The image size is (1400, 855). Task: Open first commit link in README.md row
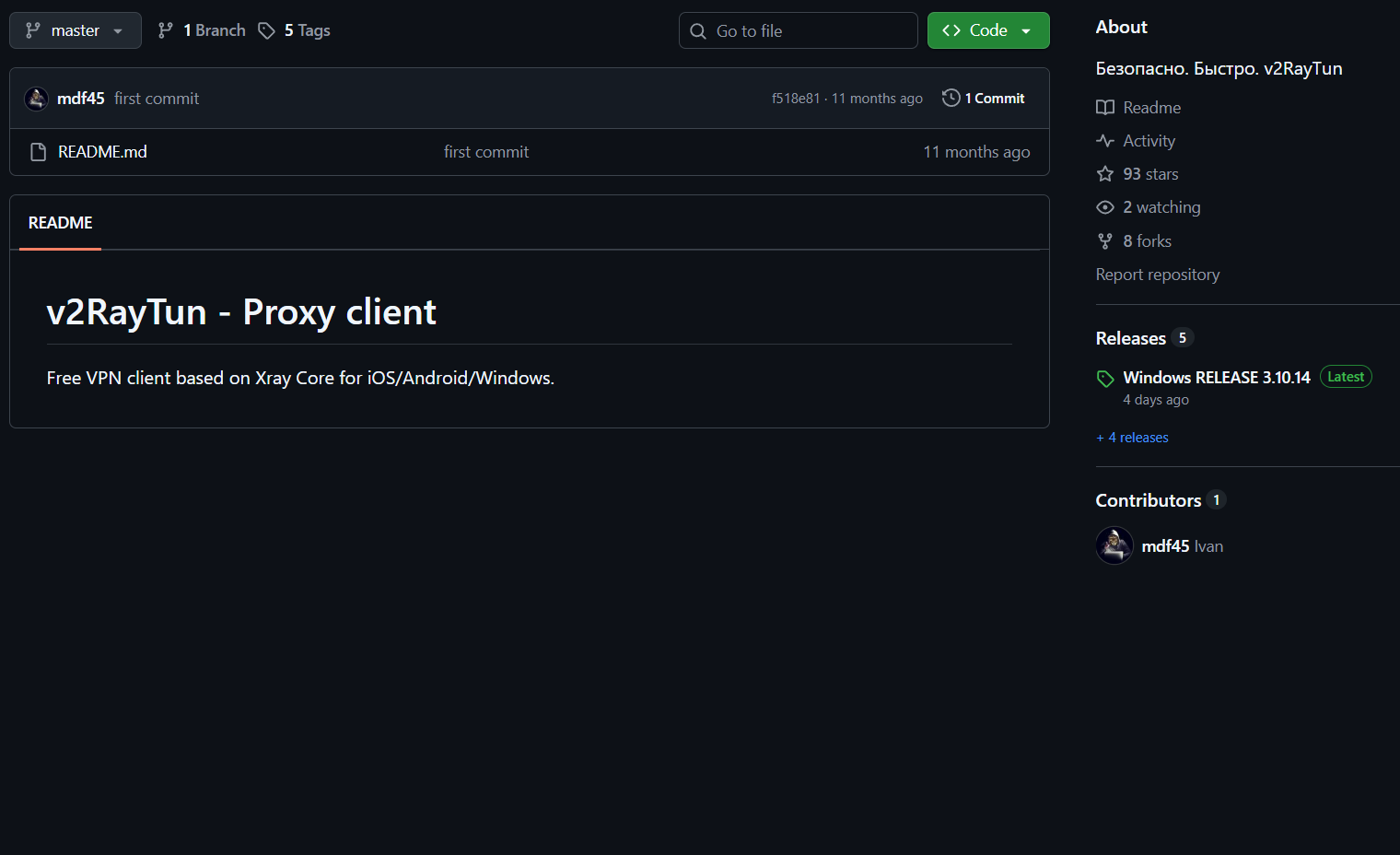[486, 152]
